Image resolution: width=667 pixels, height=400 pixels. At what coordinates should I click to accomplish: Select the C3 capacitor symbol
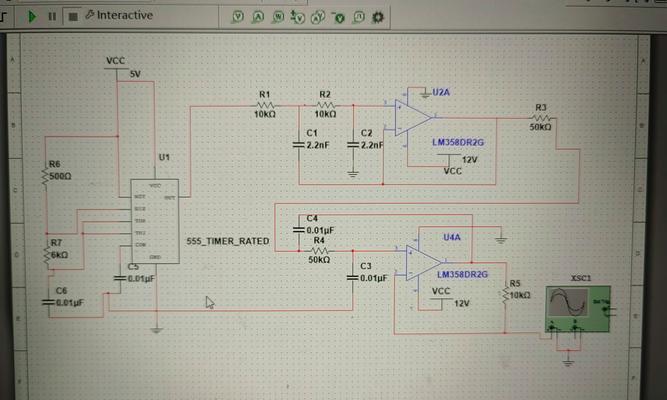353,278
